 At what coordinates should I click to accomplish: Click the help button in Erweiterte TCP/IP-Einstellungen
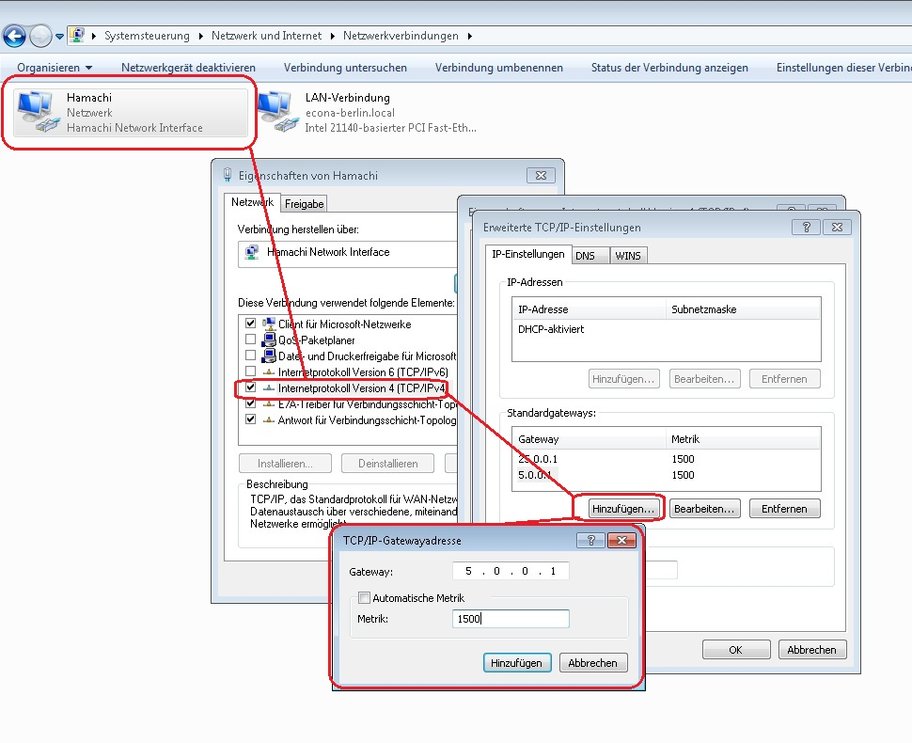(x=806, y=227)
